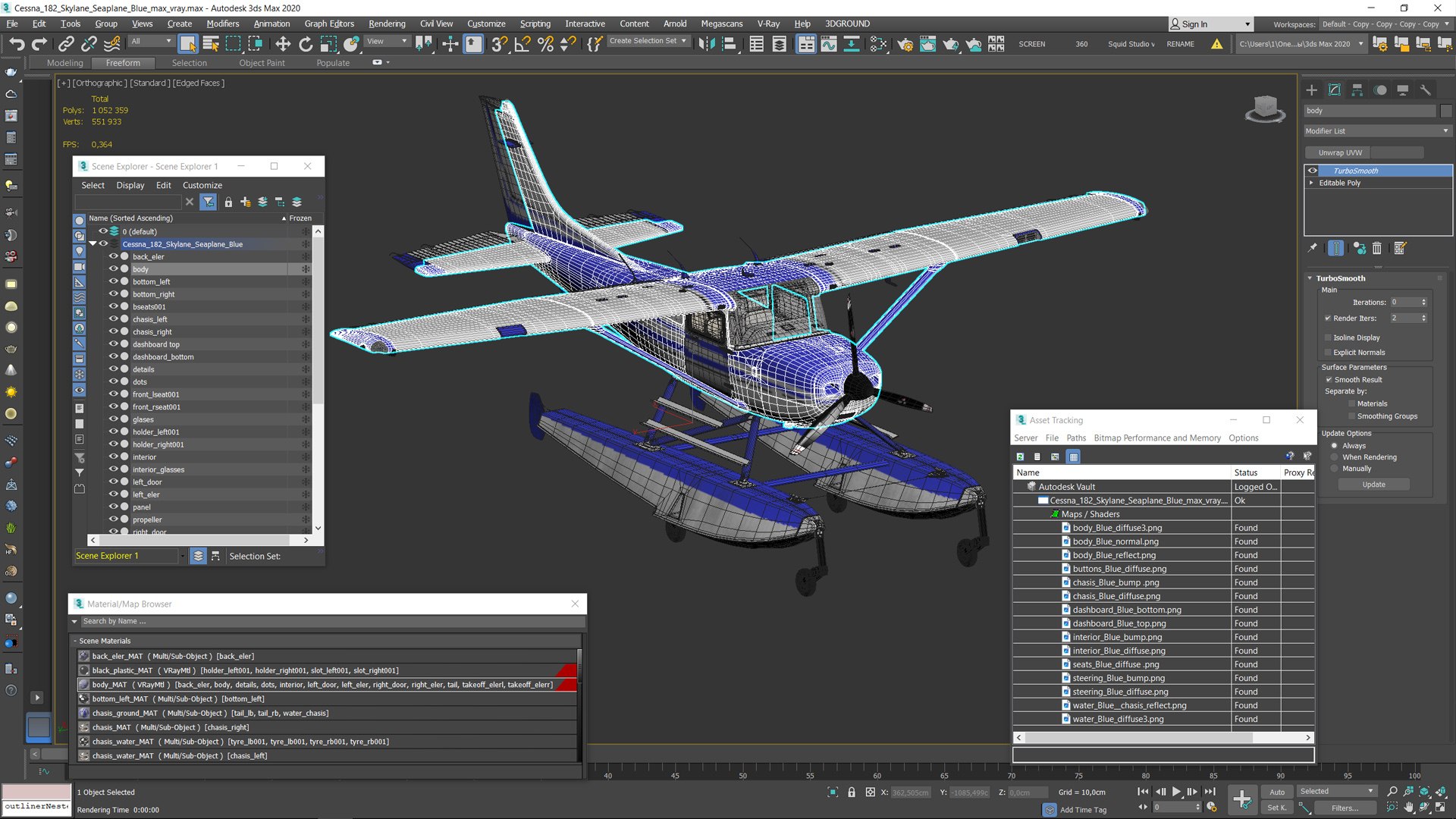Toggle selection lock padlock in status bar
Screen dimensions: 1456x819
tap(852, 792)
